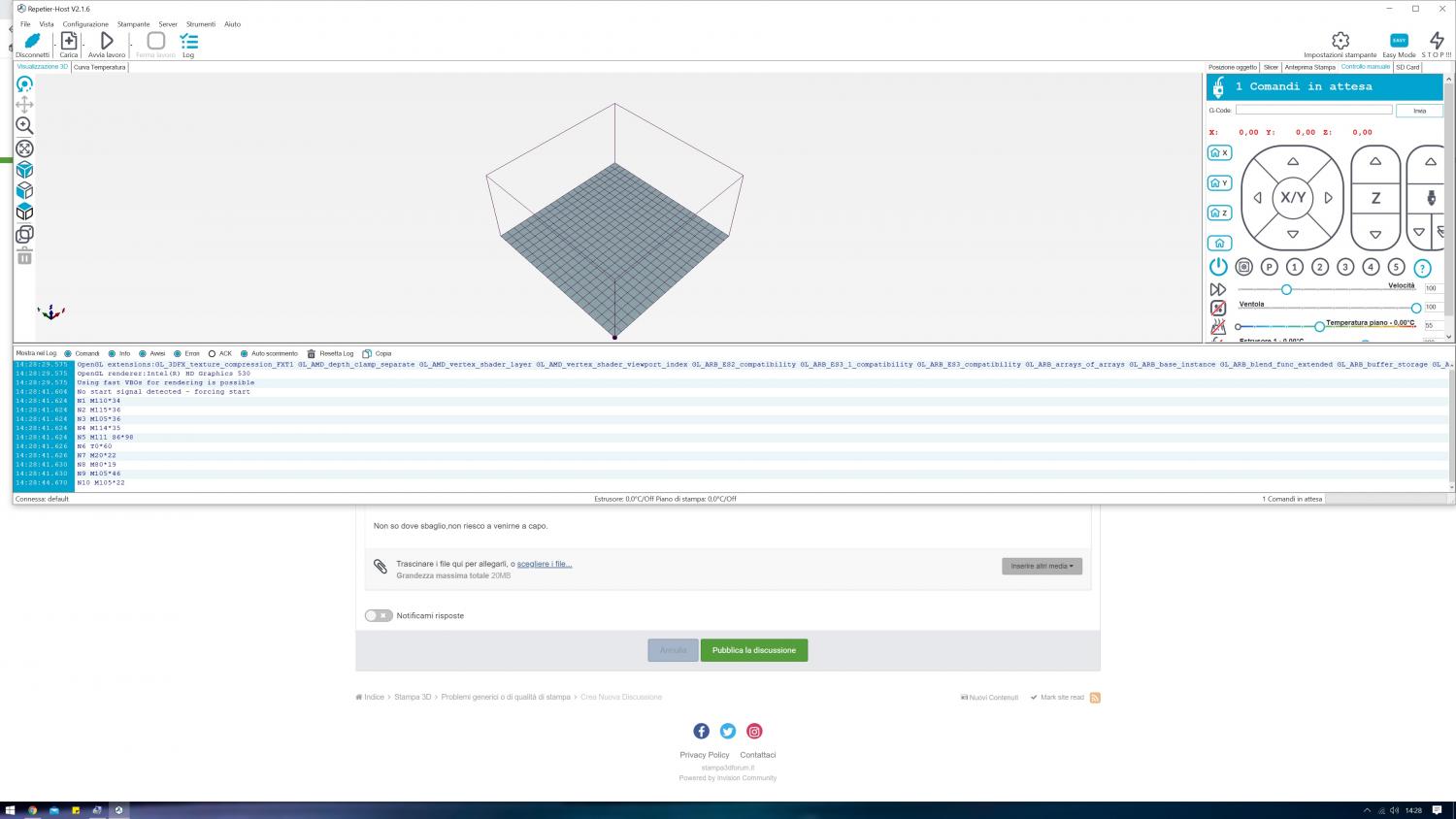This screenshot has width=1456, height=819.
Task: Open the File menu
Action: tap(25, 24)
